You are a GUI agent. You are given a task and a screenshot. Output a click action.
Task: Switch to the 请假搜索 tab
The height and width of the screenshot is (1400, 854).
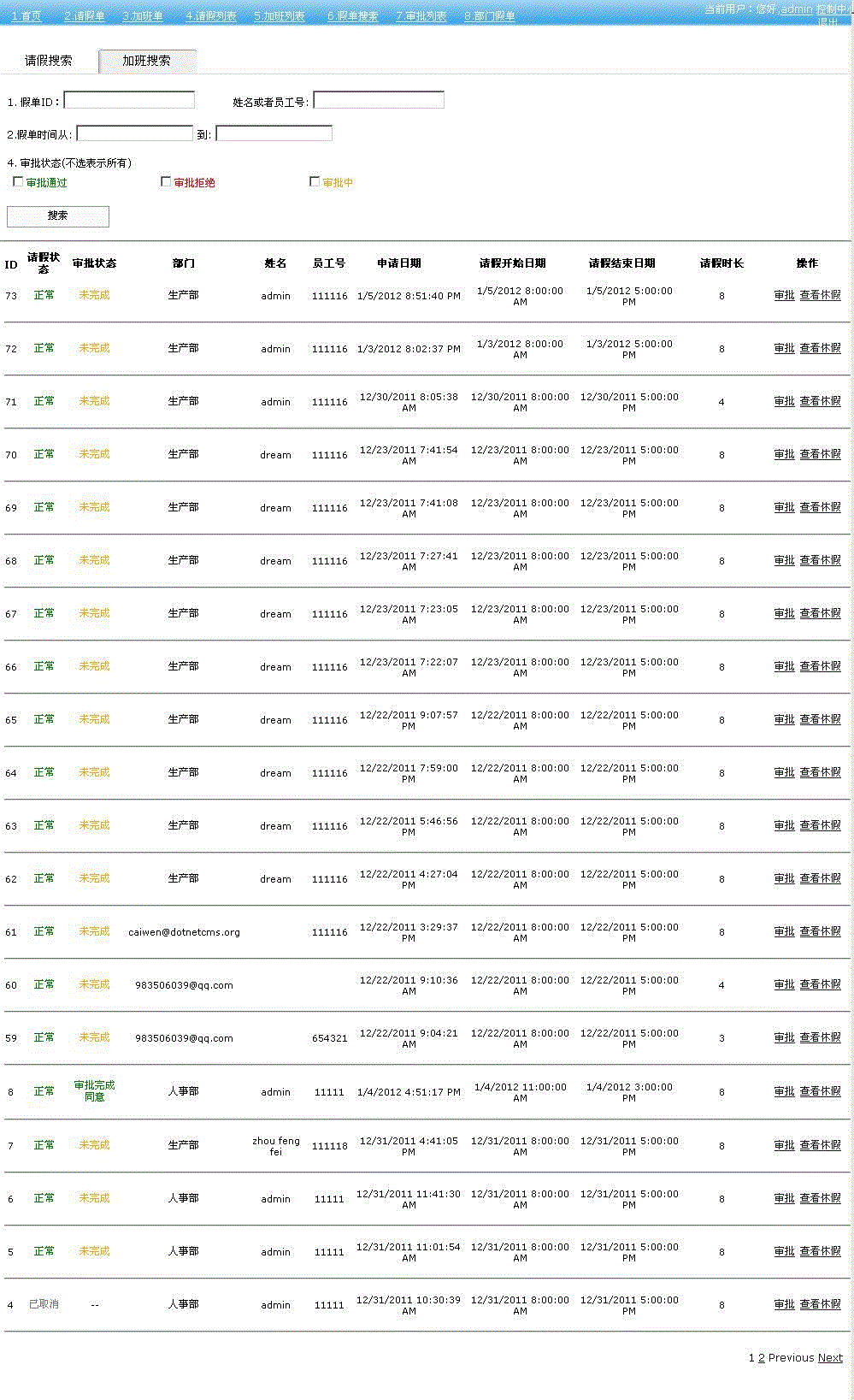tap(49, 61)
